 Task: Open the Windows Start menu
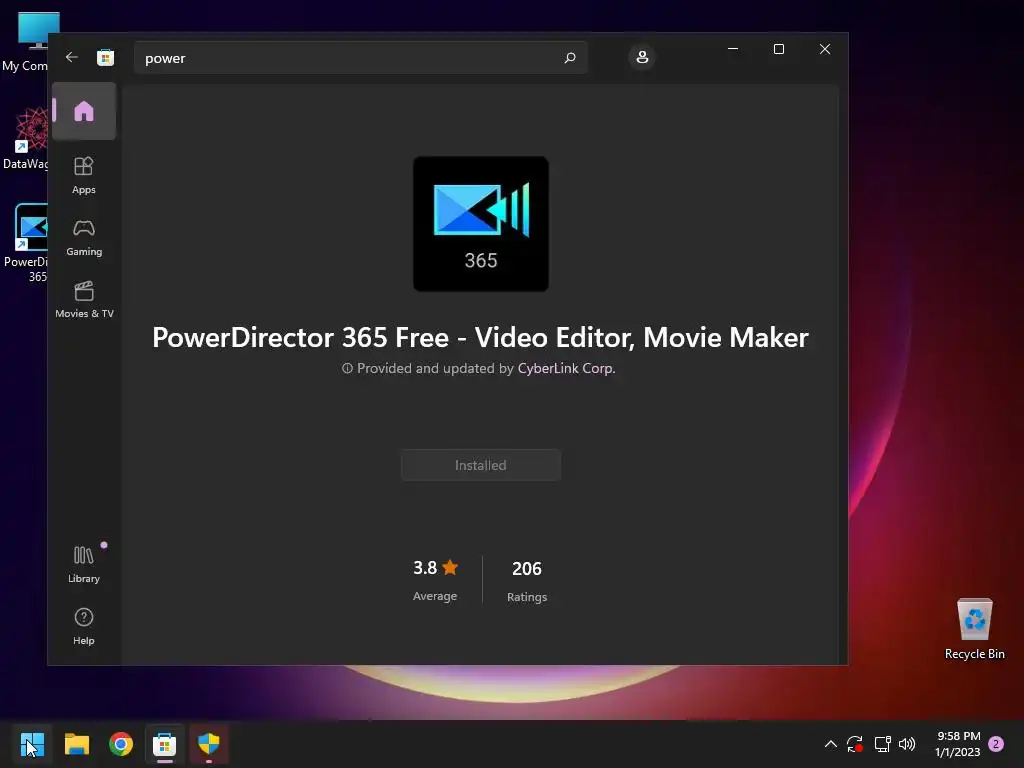click(32, 744)
